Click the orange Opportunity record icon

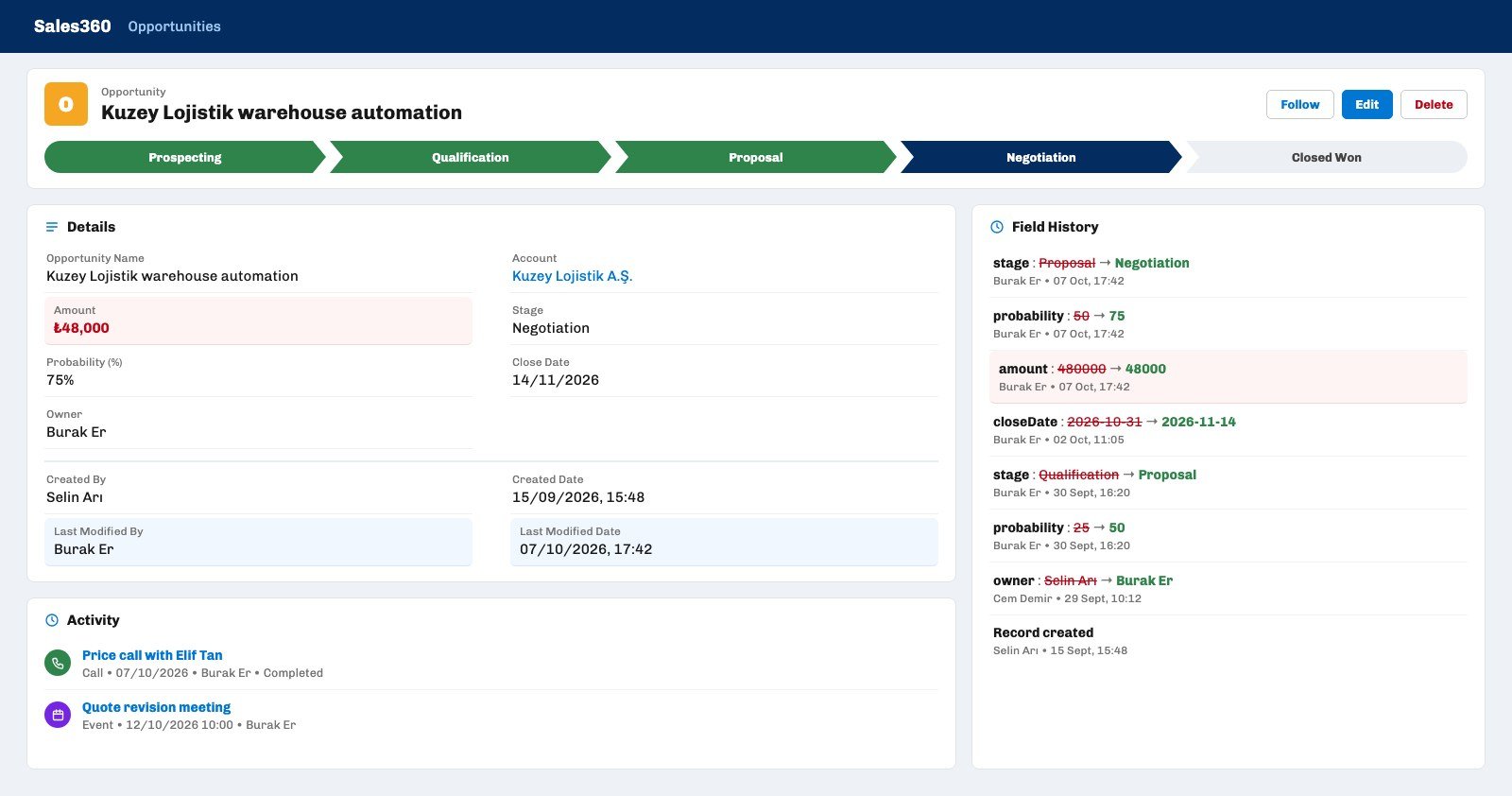[x=66, y=104]
